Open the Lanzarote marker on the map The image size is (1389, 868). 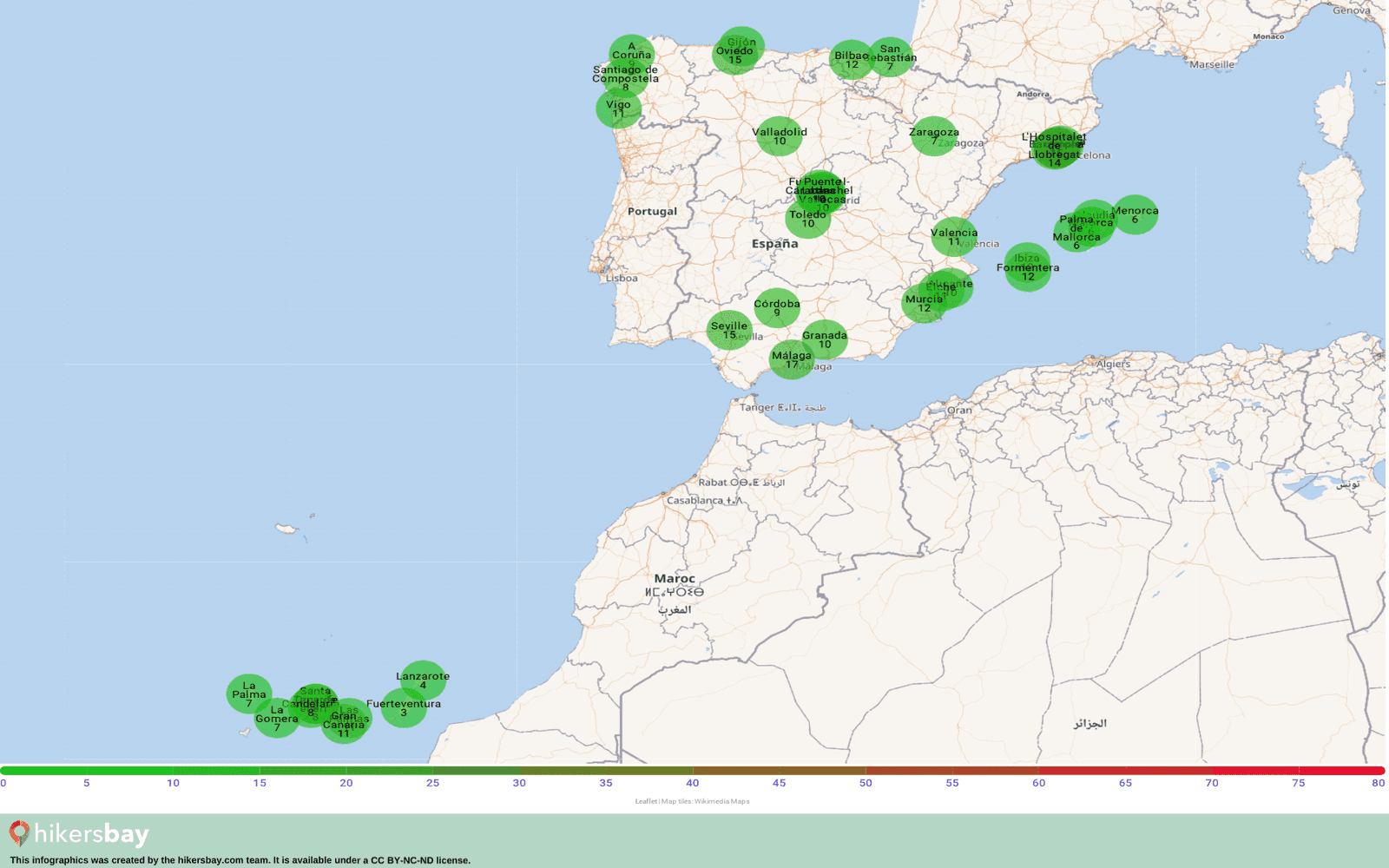423,681
